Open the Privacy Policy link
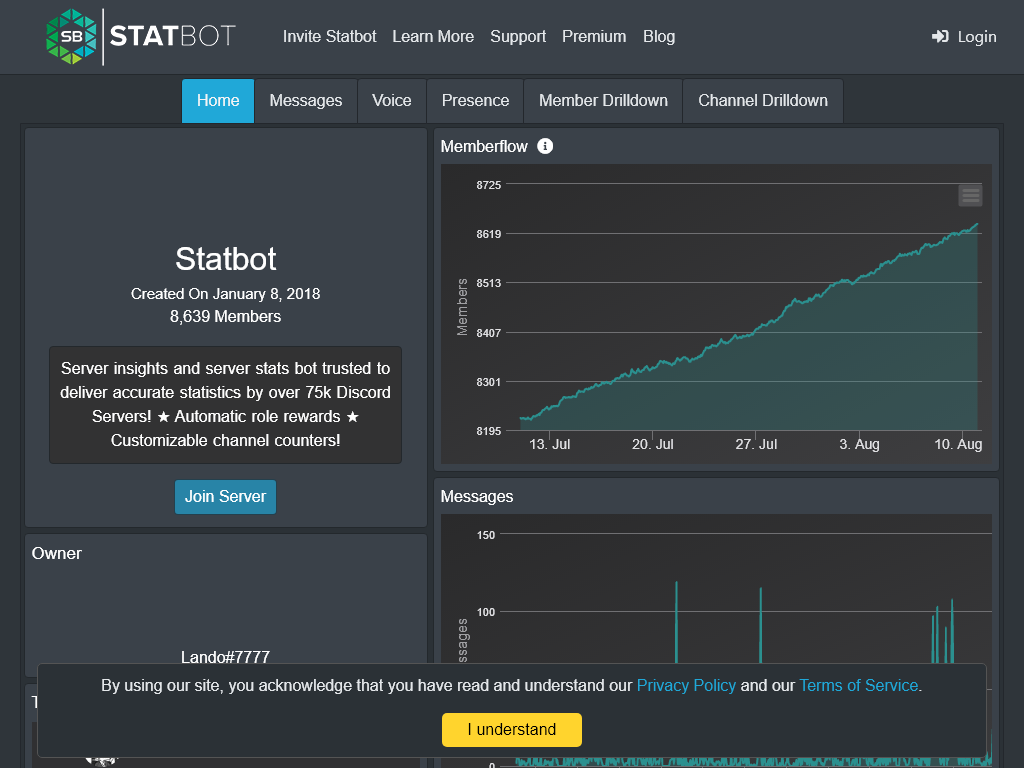Screen dimensions: 1024x768 click(686, 685)
